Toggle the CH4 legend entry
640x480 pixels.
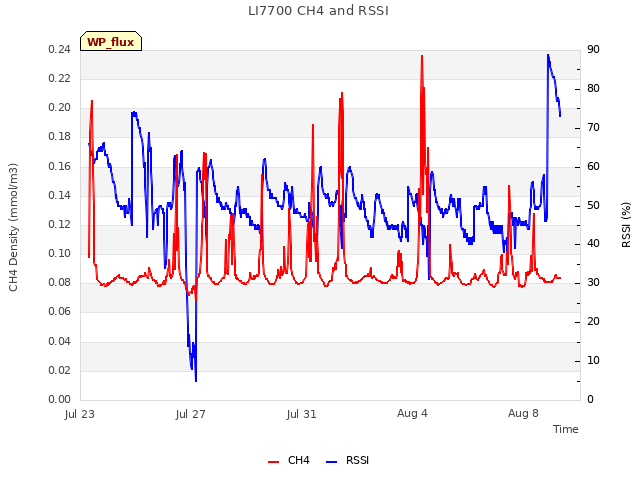(x=289, y=460)
